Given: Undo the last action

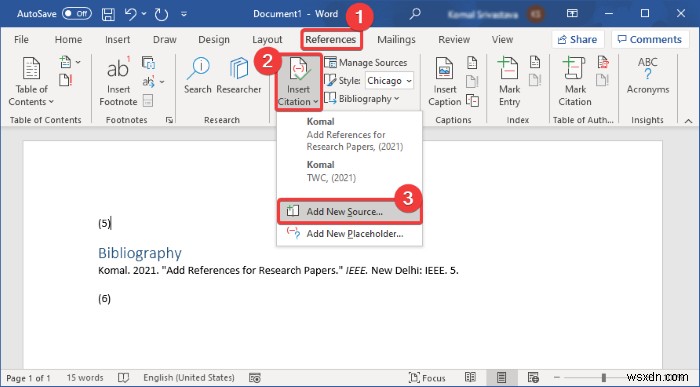Looking at the screenshot, I should tap(130, 14).
